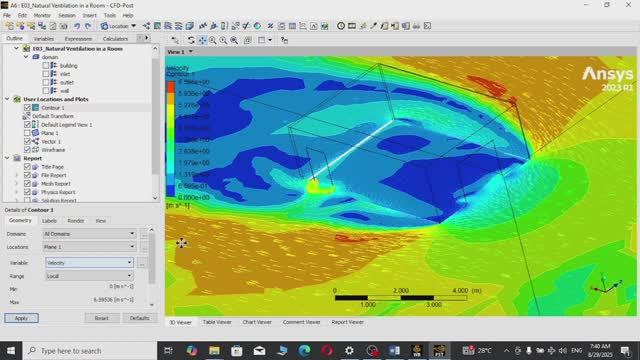The image size is (640, 360).
Task: Open the Variable combo box showing Velocity
Action: 89,263
